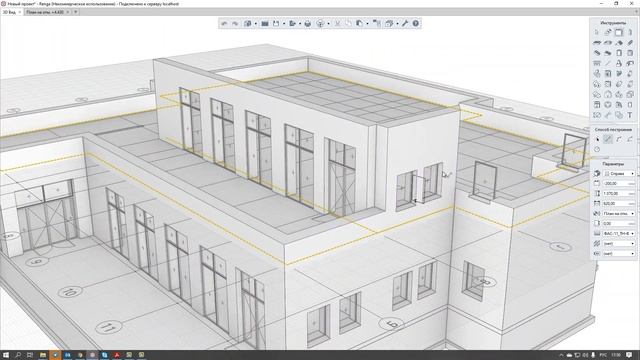This screenshot has width=640, height=360.
Task: Choose the circle build method
Action: click(597, 149)
